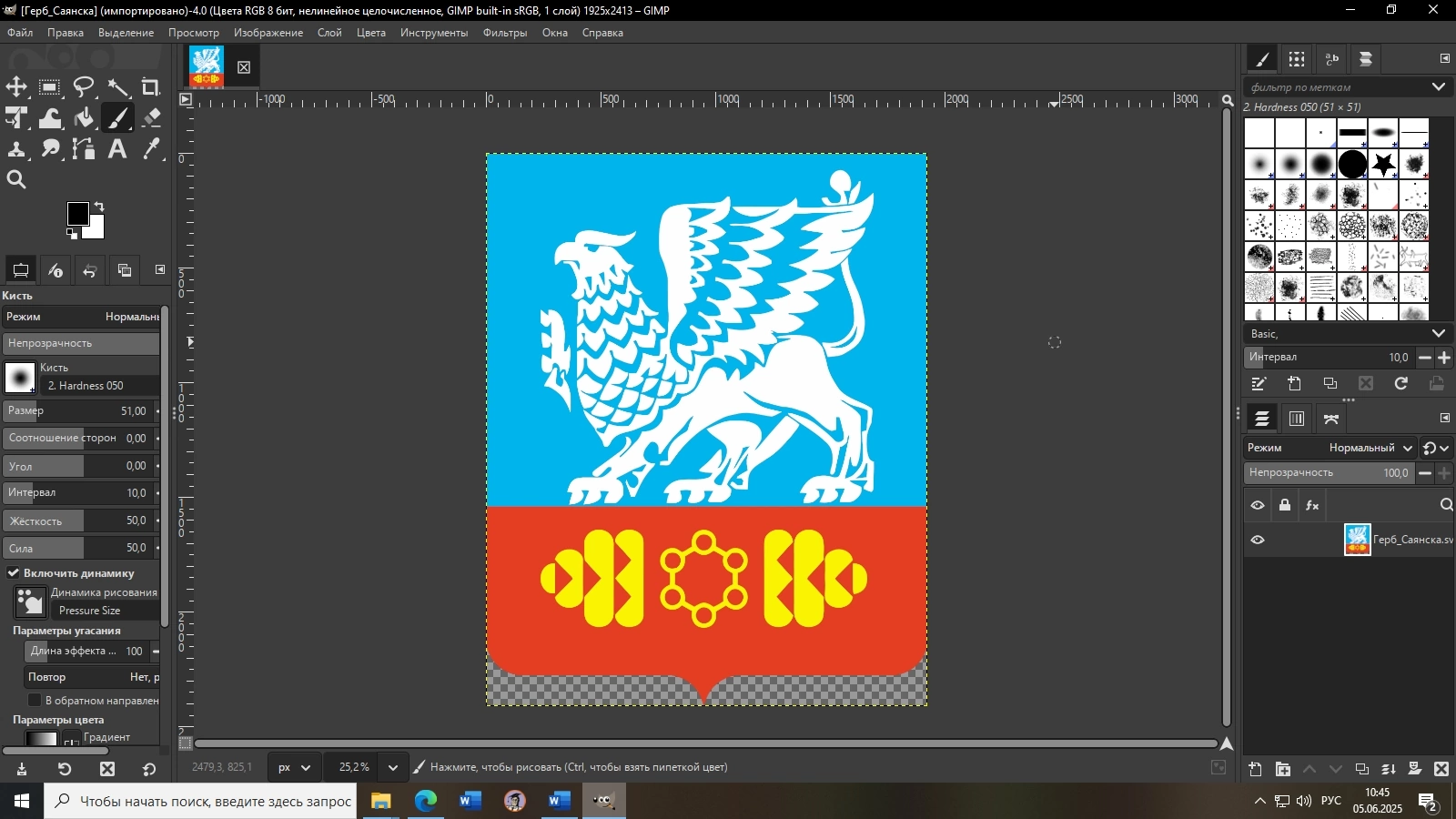Image resolution: width=1456 pixels, height=819 pixels.
Task: Hide the Герб_Саянска layer with eye icon
Action: tap(1258, 540)
